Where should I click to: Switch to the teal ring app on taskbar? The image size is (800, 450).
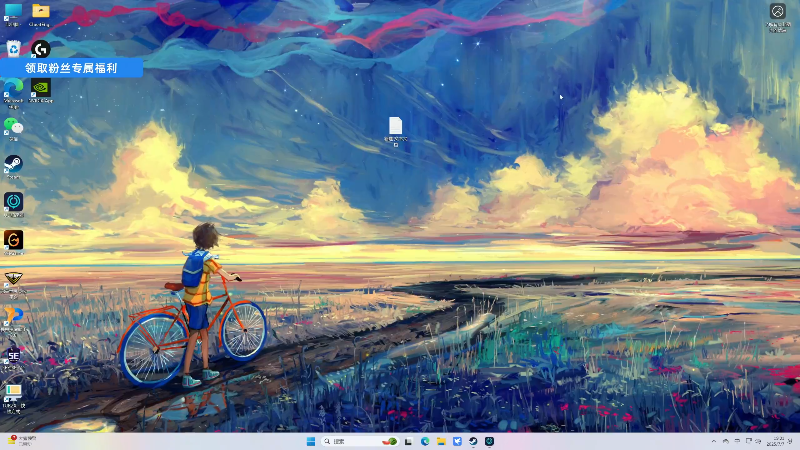pos(489,441)
